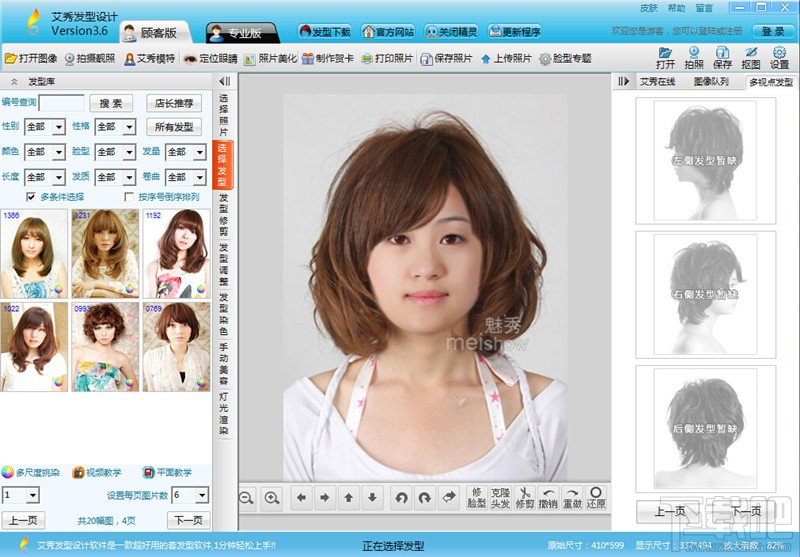Click 上传照片 to upload the photo
The height and width of the screenshot is (557, 800).
point(506,59)
